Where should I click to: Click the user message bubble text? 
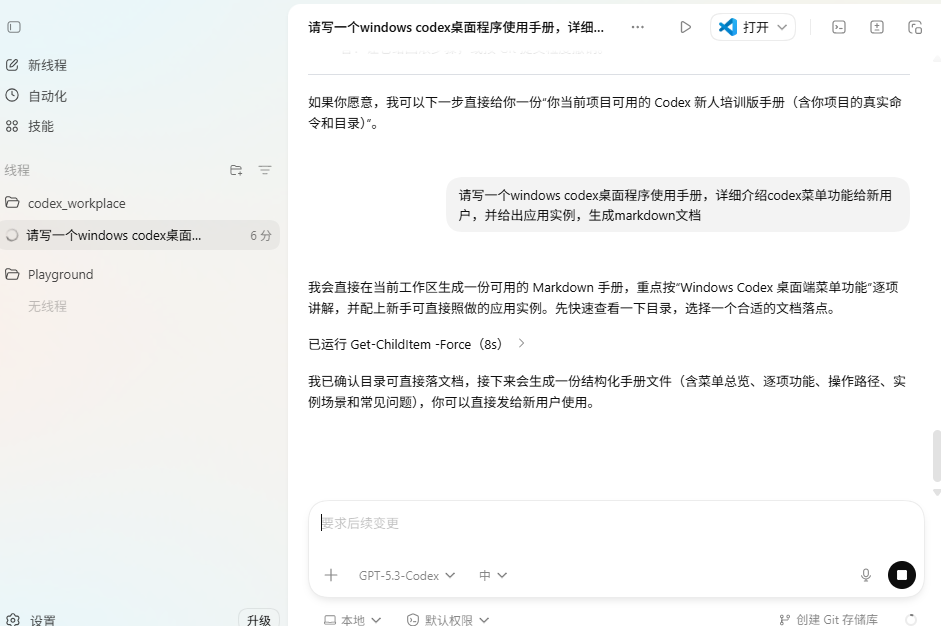tap(675, 205)
